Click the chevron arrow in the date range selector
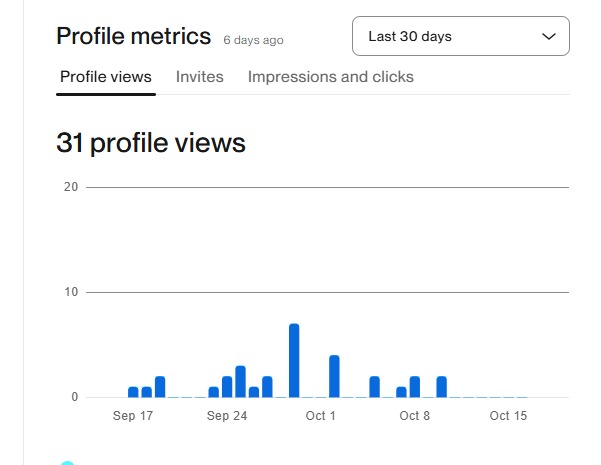This screenshot has height=465, width=601. (x=548, y=36)
